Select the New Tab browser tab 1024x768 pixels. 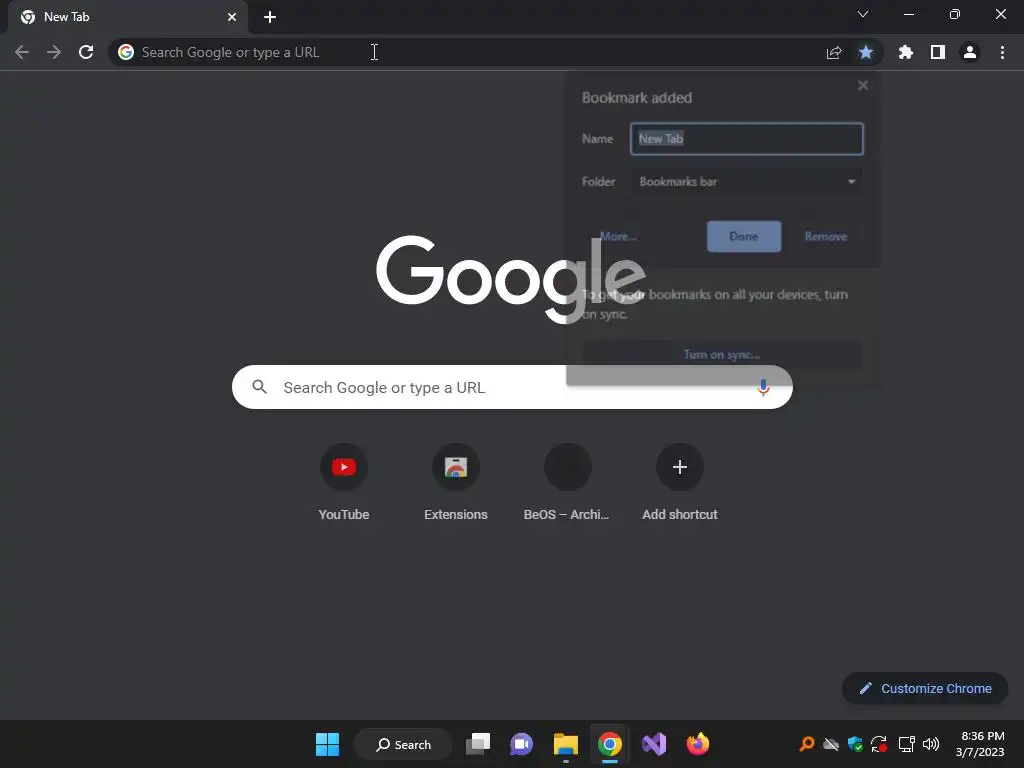pos(128,17)
